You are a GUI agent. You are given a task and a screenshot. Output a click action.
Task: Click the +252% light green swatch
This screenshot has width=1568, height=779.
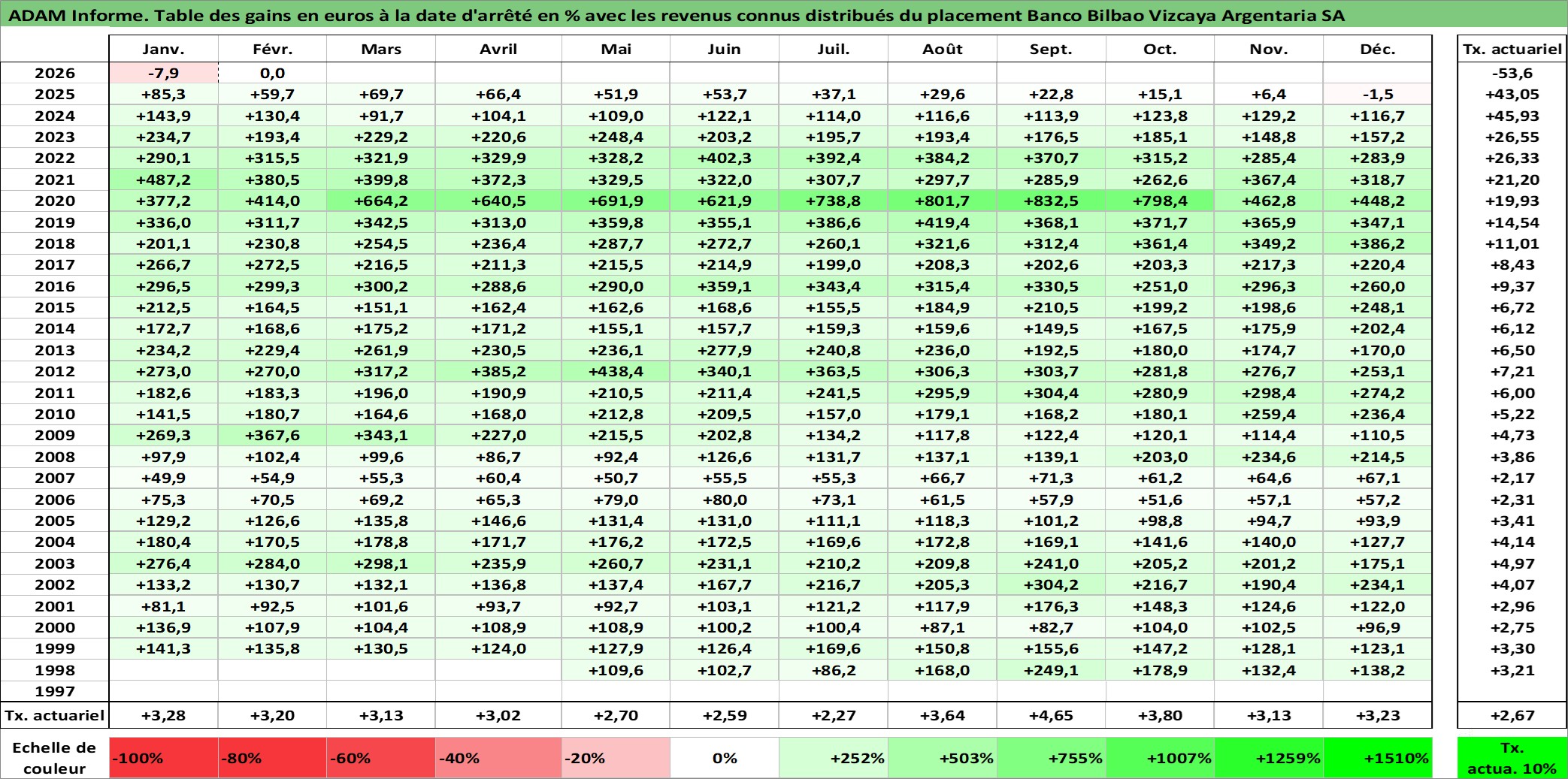tap(834, 758)
